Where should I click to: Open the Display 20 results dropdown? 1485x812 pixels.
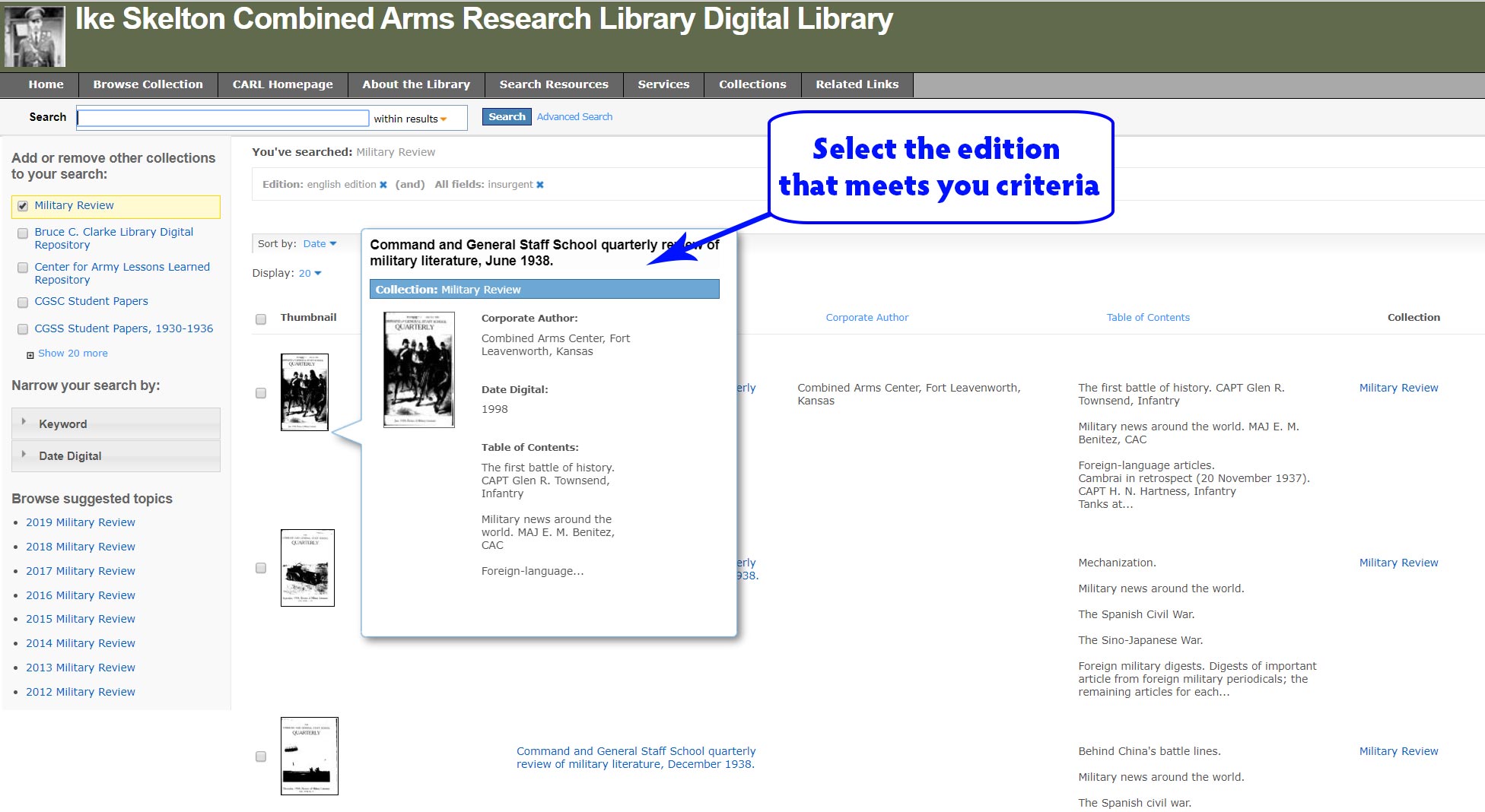point(310,274)
